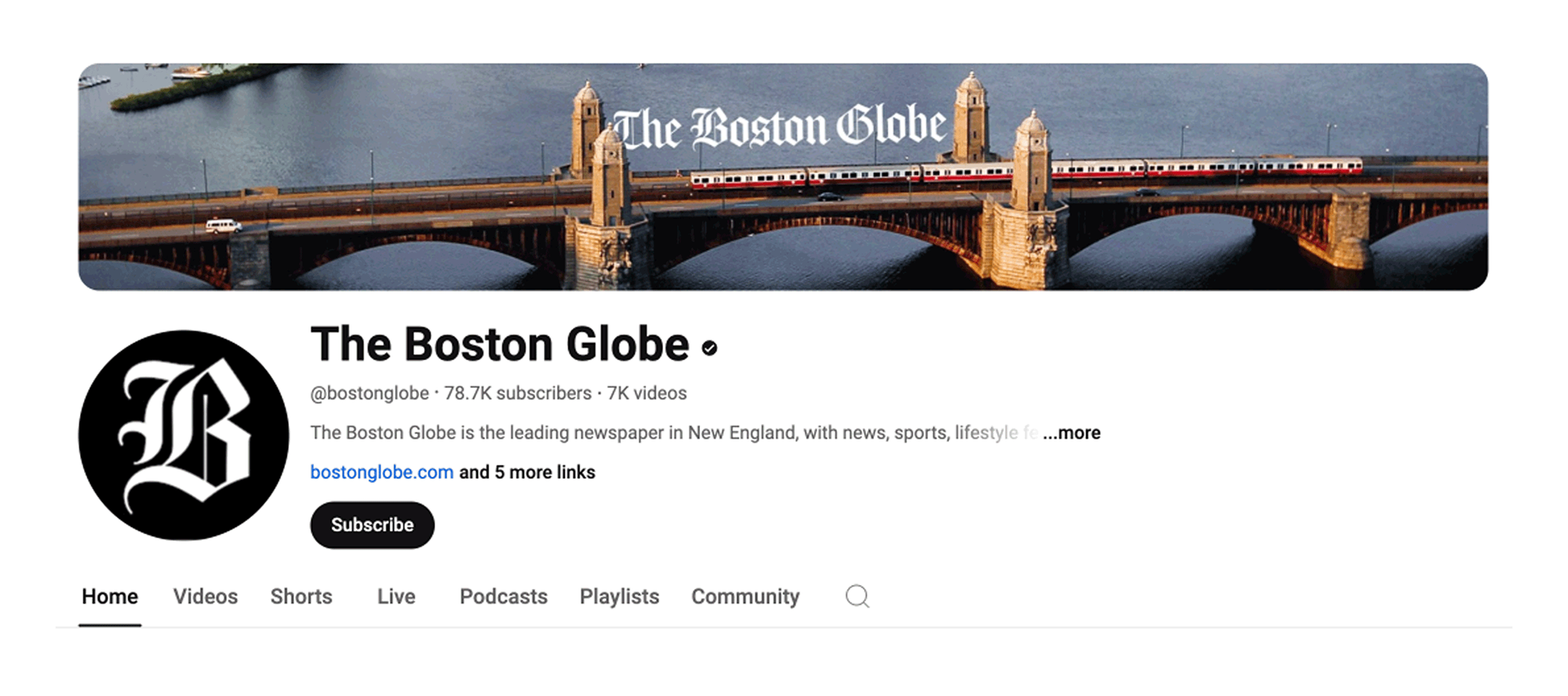The height and width of the screenshot is (696, 1568).
Task: Click the 7K videos count
Action: pos(647,393)
